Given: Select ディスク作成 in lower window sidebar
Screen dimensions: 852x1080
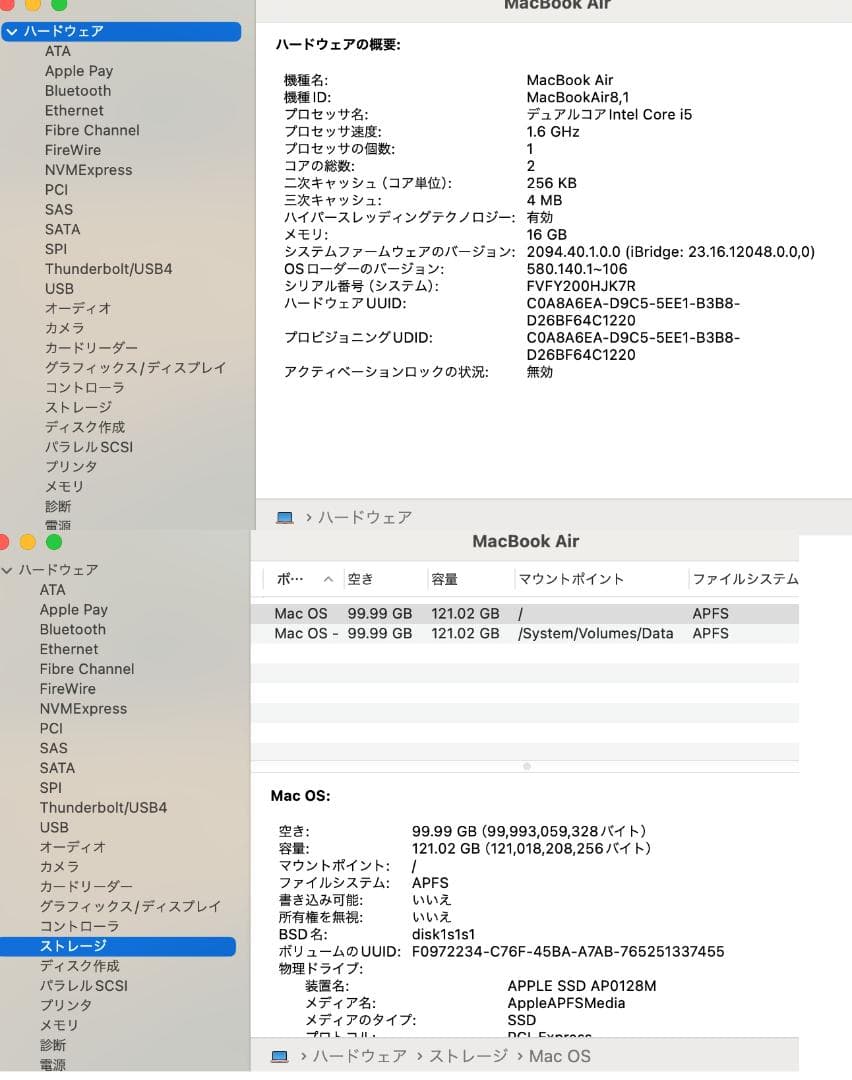Looking at the screenshot, I should point(79,966).
